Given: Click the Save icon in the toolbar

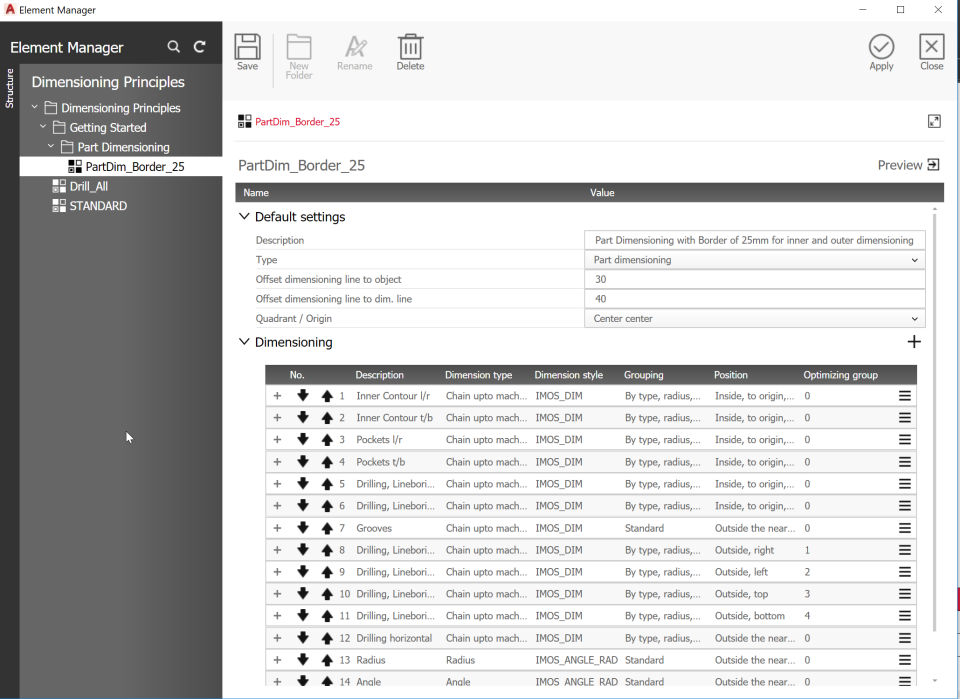Looking at the screenshot, I should pos(247,50).
